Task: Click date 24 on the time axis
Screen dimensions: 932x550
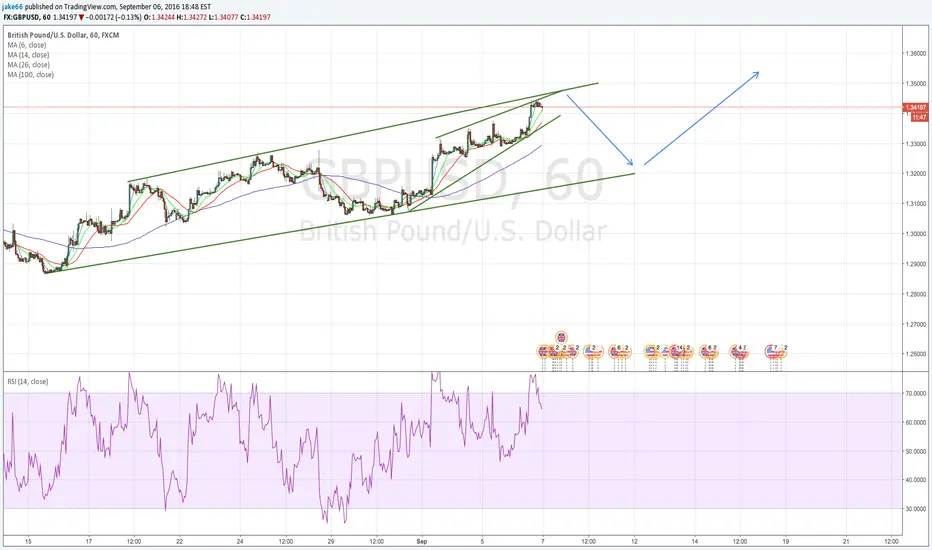Action: tap(240, 542)
